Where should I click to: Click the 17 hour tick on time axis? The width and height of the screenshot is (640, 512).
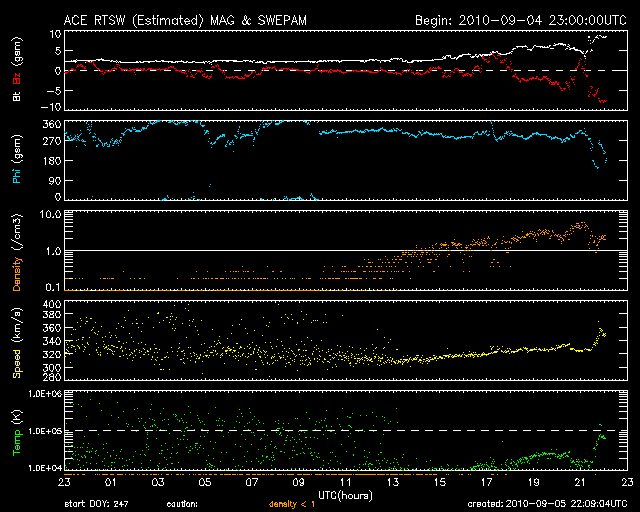(487, 483)
